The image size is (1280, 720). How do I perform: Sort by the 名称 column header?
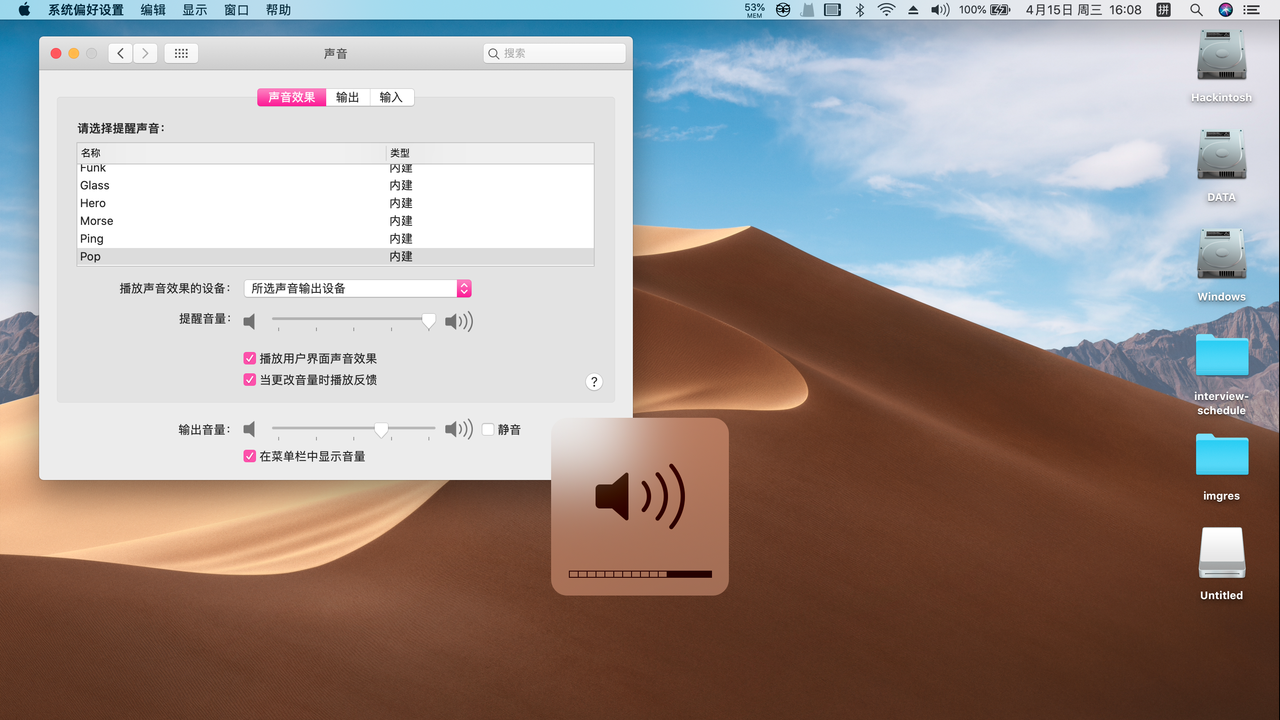pyautogui.click(x=232, y=153)
